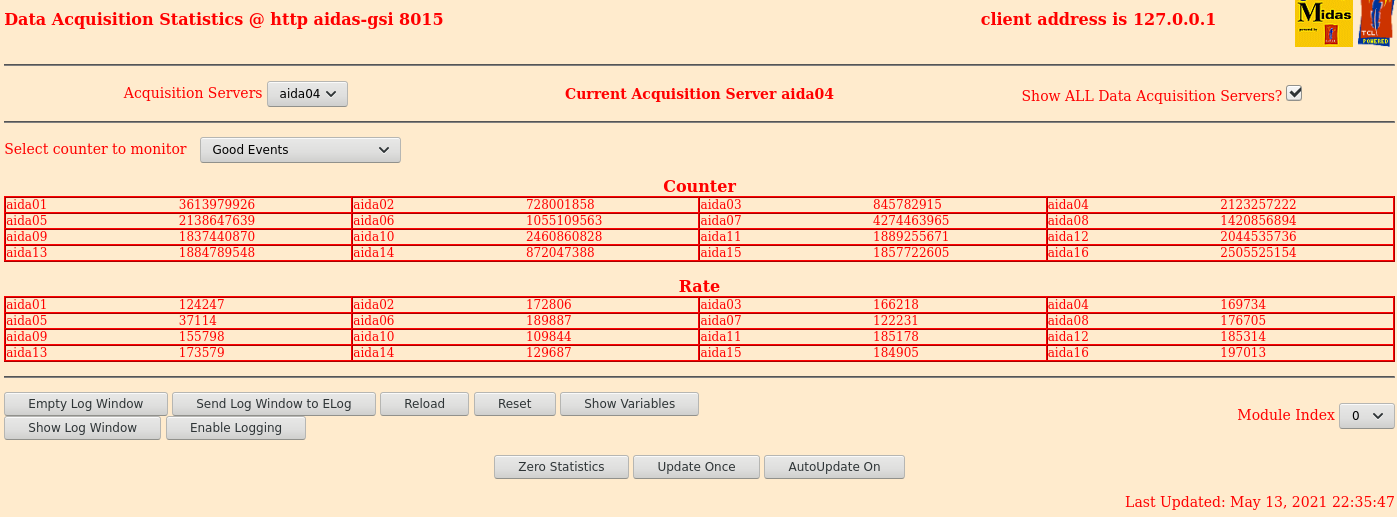Select rate value 37114
This screenshot has height=517, width=1397.
tap(198, 321)
